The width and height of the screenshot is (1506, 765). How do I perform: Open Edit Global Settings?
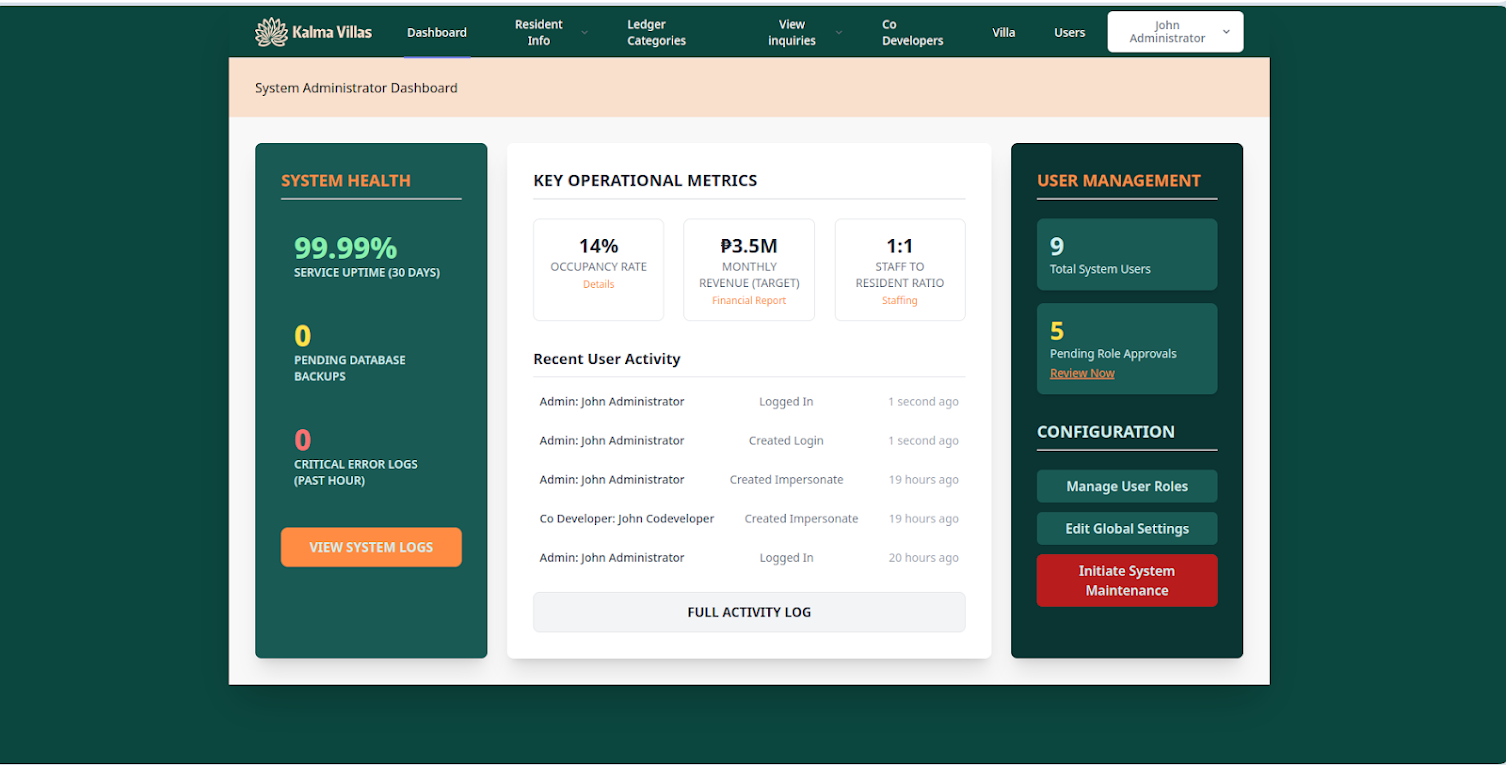click(x=1127, y=528)
